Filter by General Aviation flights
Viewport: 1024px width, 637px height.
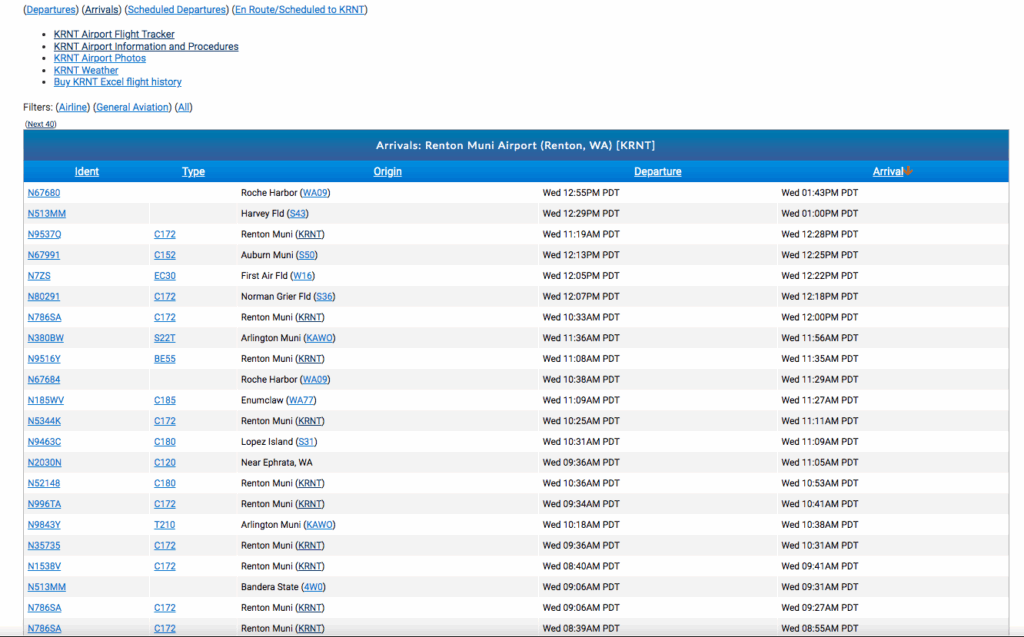tap(132, 107)
